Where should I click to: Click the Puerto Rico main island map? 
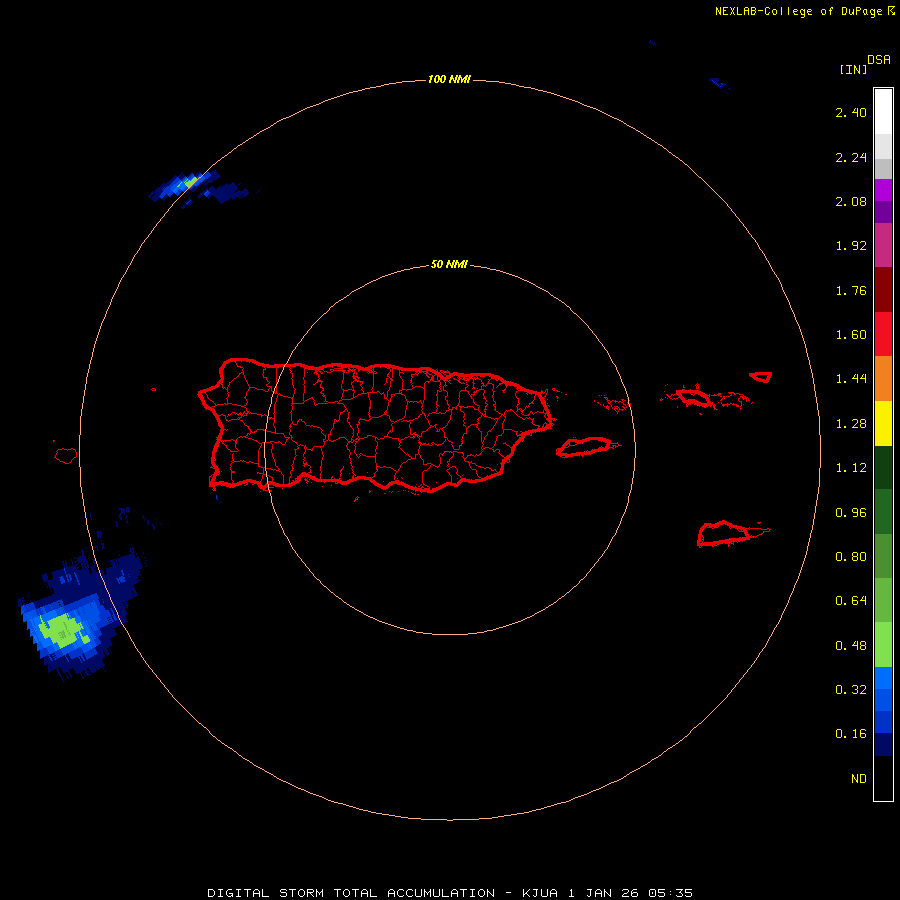(x=376, y=426)
